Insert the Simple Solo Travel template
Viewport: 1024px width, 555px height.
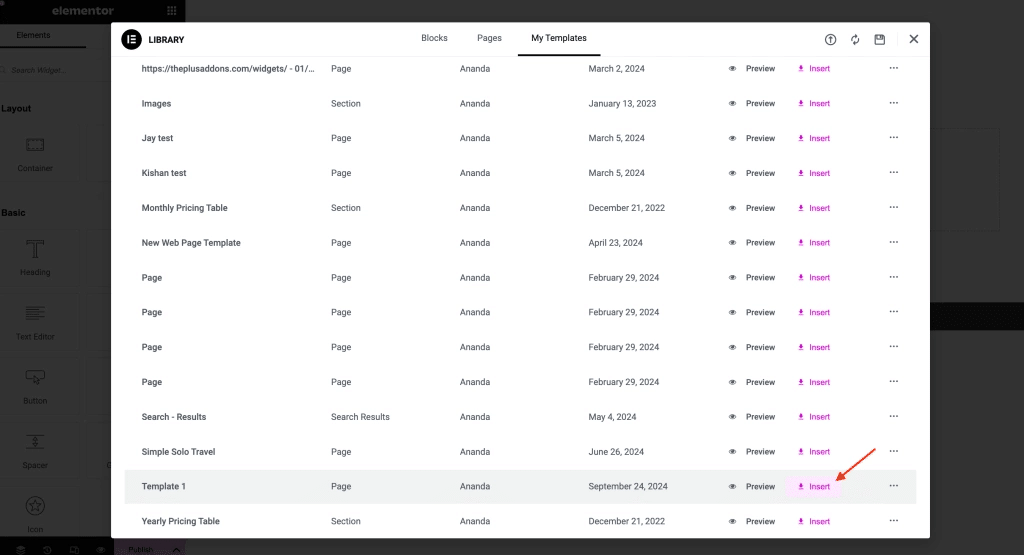click(814, 452)
